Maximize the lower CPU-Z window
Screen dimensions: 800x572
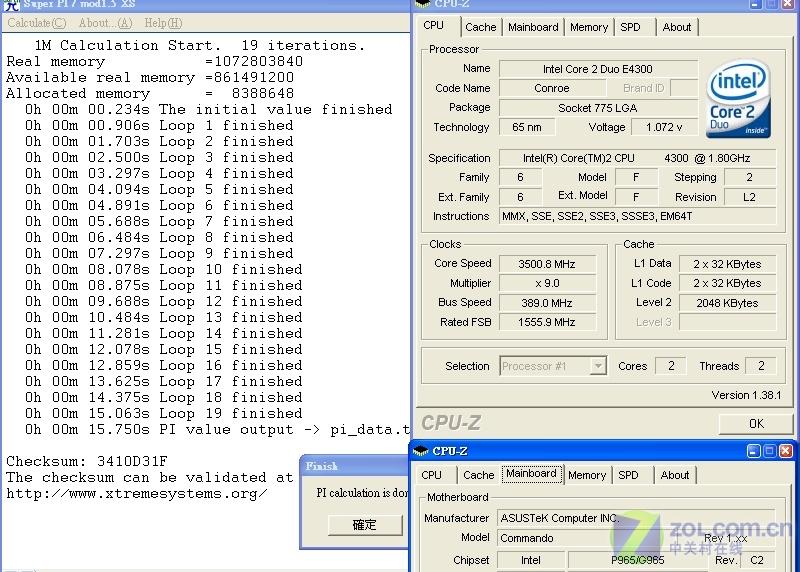[770, 451]
